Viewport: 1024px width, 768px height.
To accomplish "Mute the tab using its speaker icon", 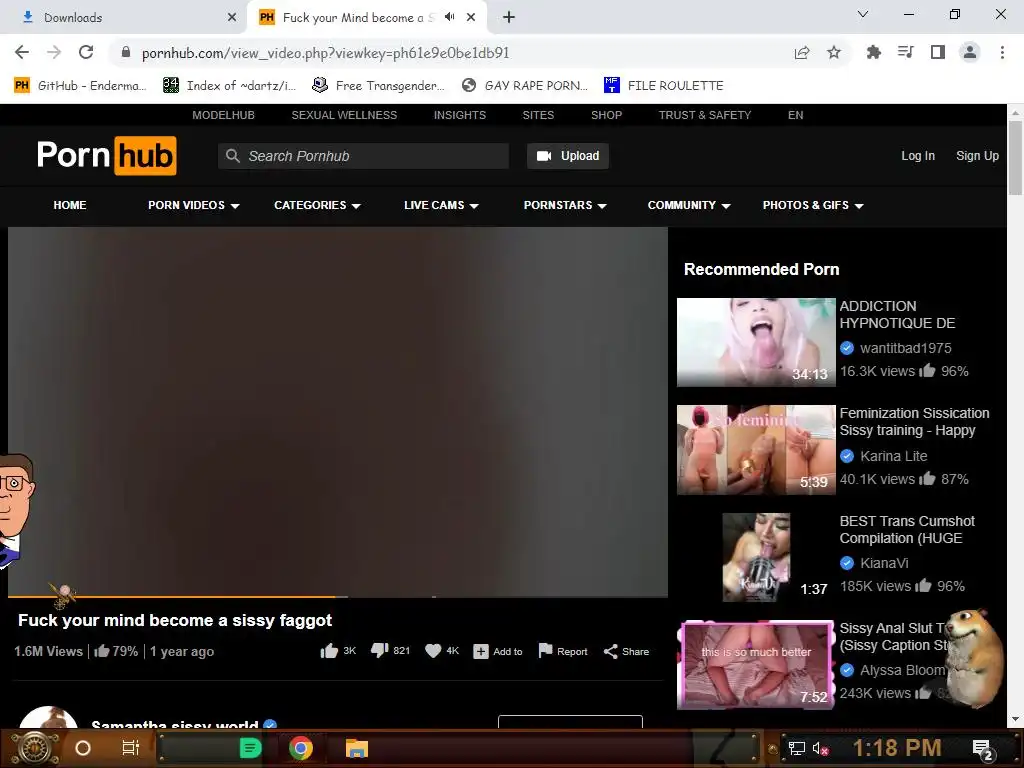I will [x=449, y=17].
